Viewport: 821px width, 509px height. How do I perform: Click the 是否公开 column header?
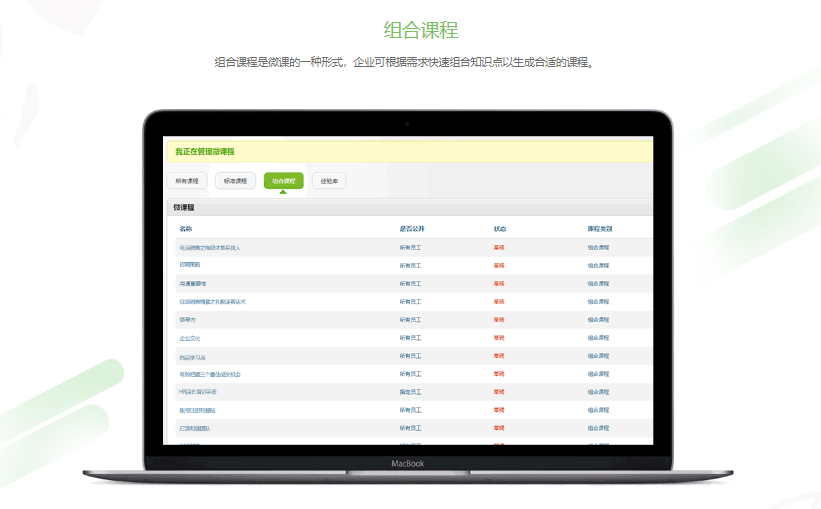coord(412,229)
